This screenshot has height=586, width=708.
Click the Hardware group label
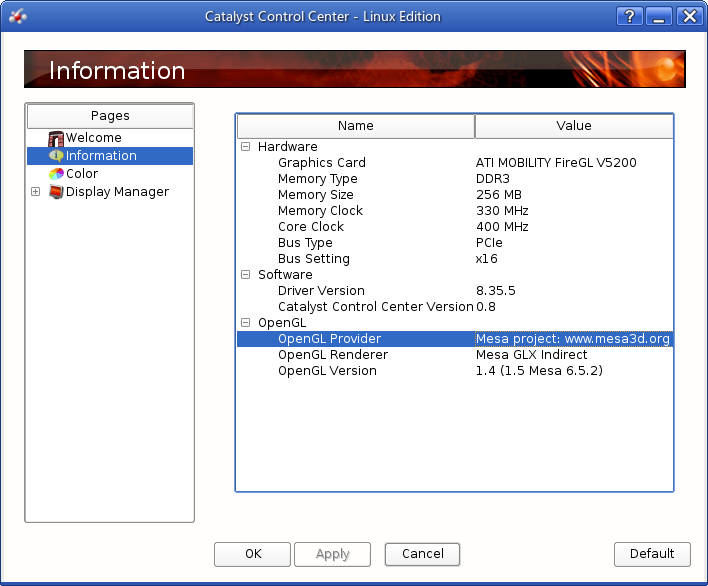[288, 147]
